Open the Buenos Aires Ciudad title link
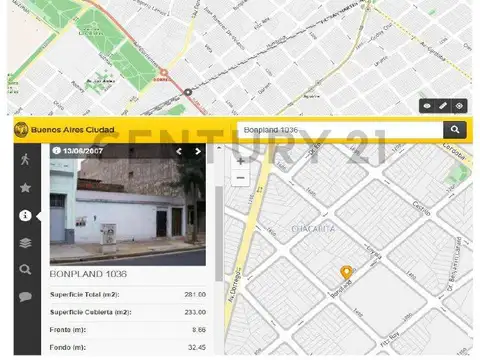 tap(73, 130)
